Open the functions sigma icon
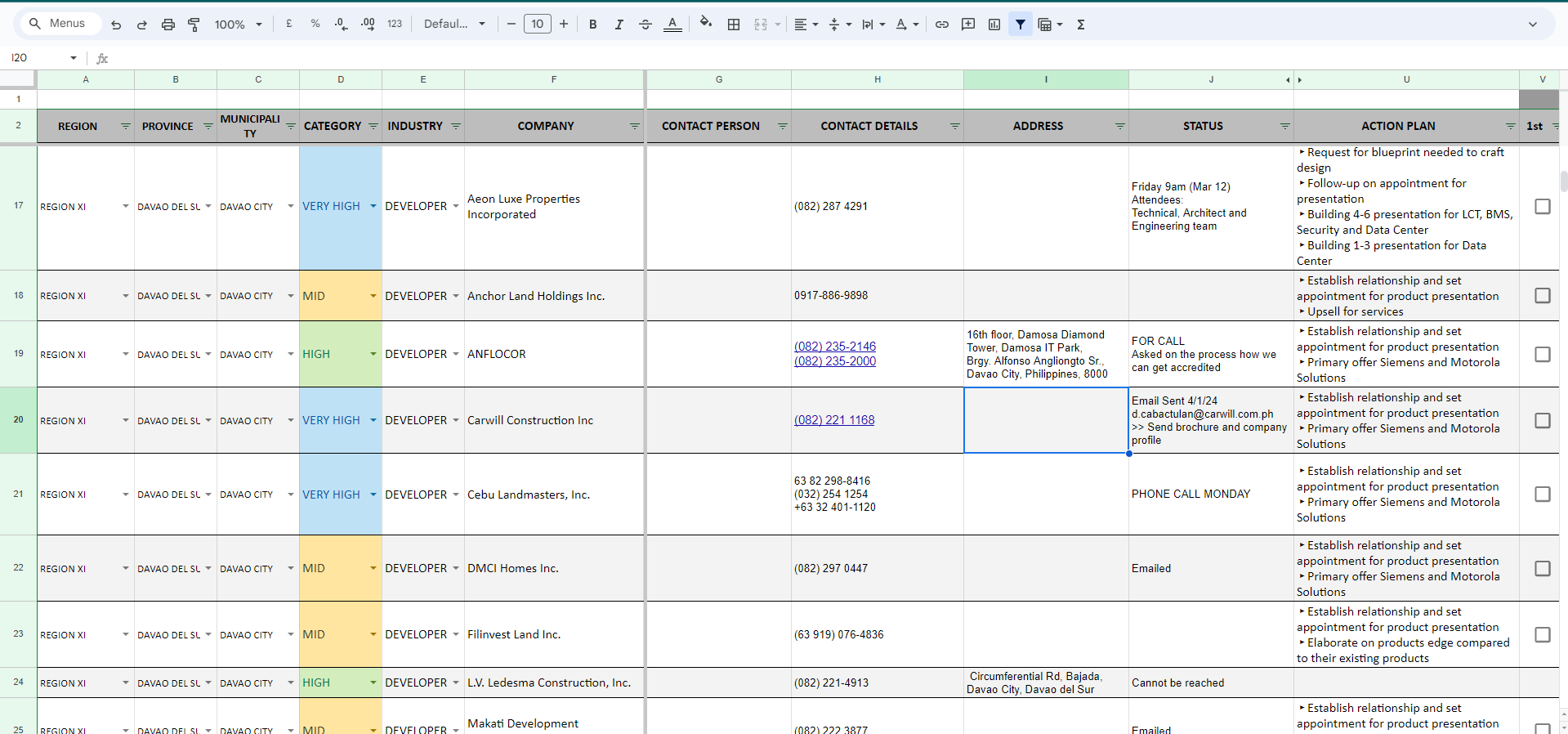This screenshot has width=1568, height=734. click(x=1080, y=25)
